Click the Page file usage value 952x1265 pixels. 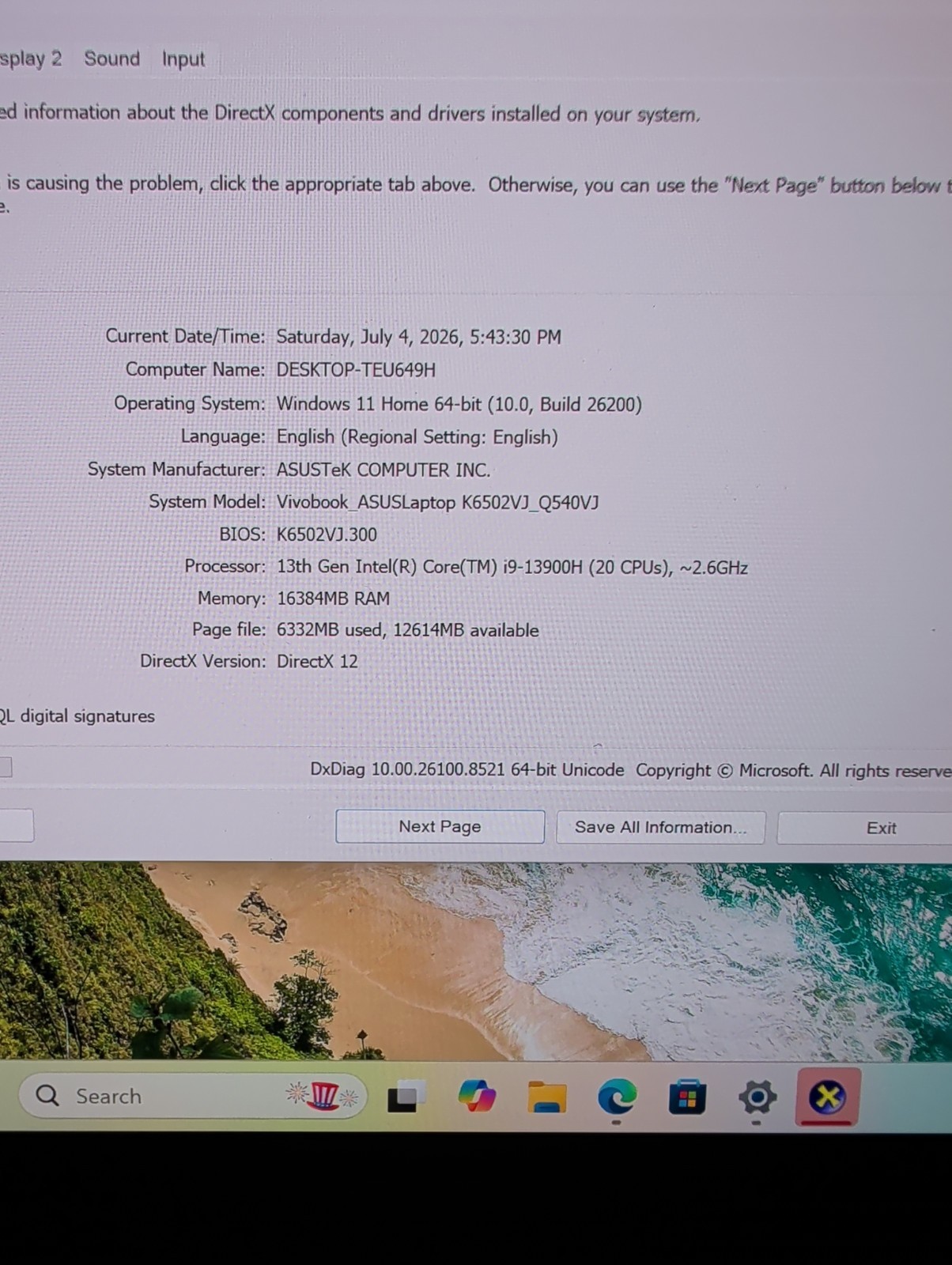pos(407,630)
